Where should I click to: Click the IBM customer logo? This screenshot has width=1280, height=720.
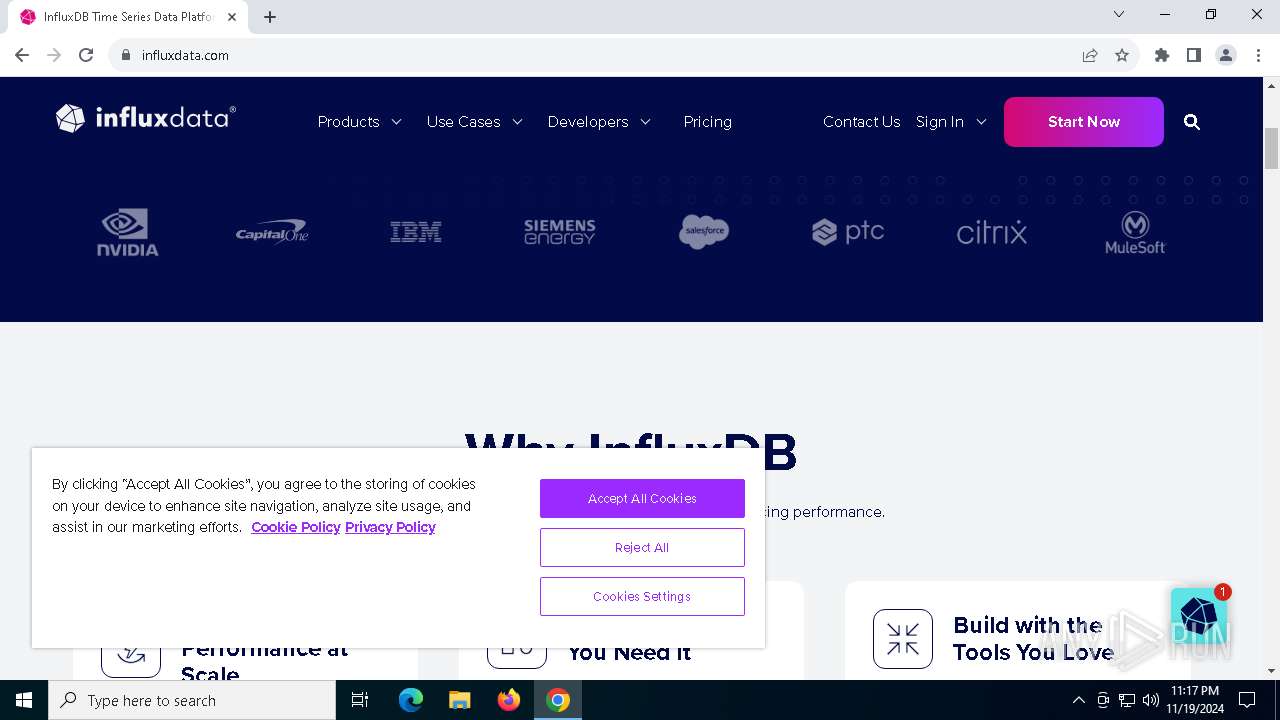tap(416, 232)
